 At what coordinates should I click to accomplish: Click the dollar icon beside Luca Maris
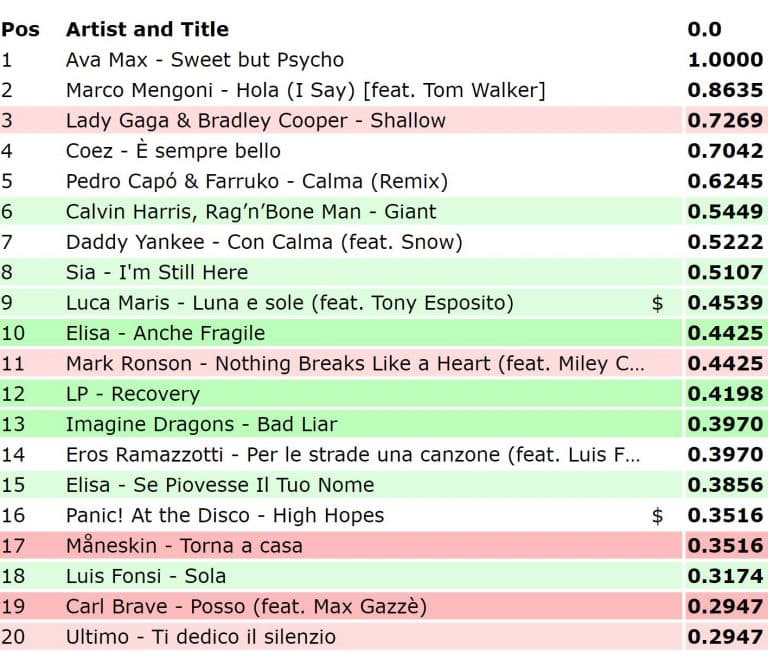[657, 303]
